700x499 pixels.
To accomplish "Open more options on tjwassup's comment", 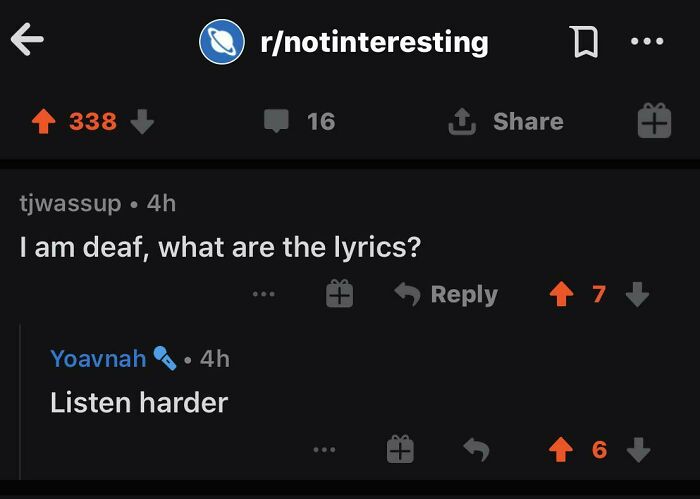I will [x=263, y=295].
